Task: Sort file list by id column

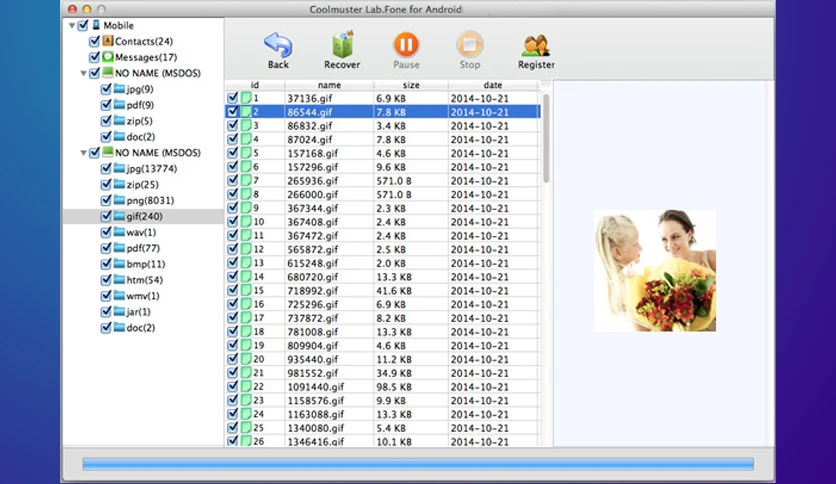Action: coord(255,85)
